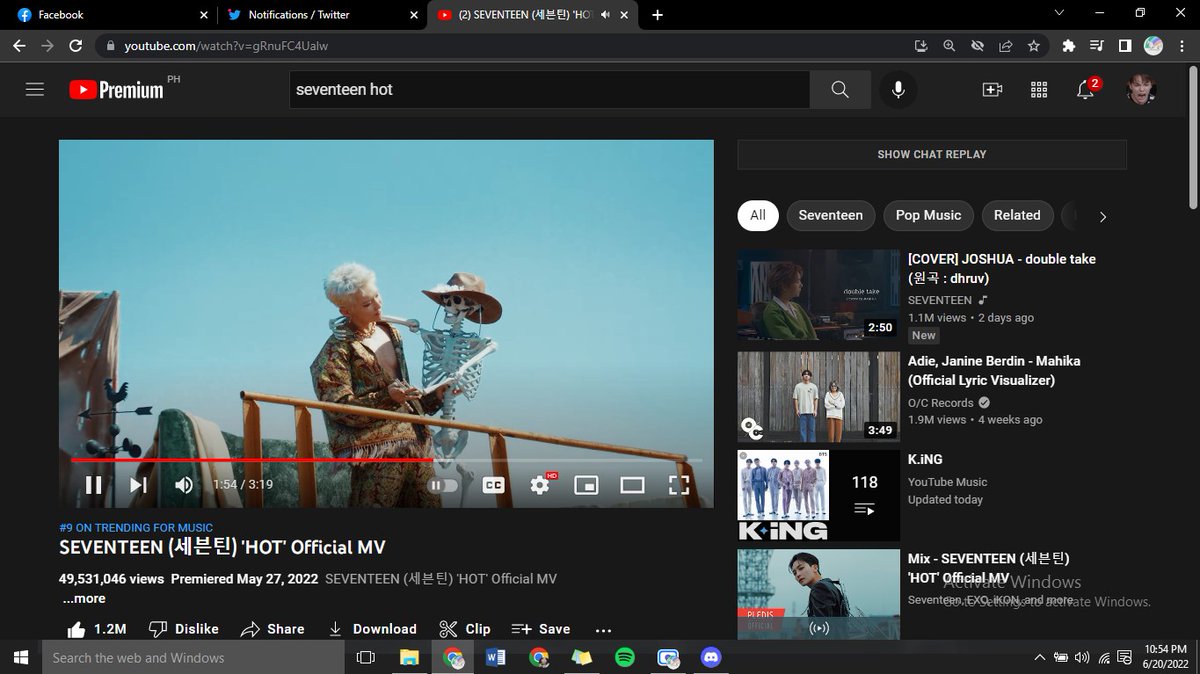Open the K.iNG playlist thumbnail

click(819, 495)
